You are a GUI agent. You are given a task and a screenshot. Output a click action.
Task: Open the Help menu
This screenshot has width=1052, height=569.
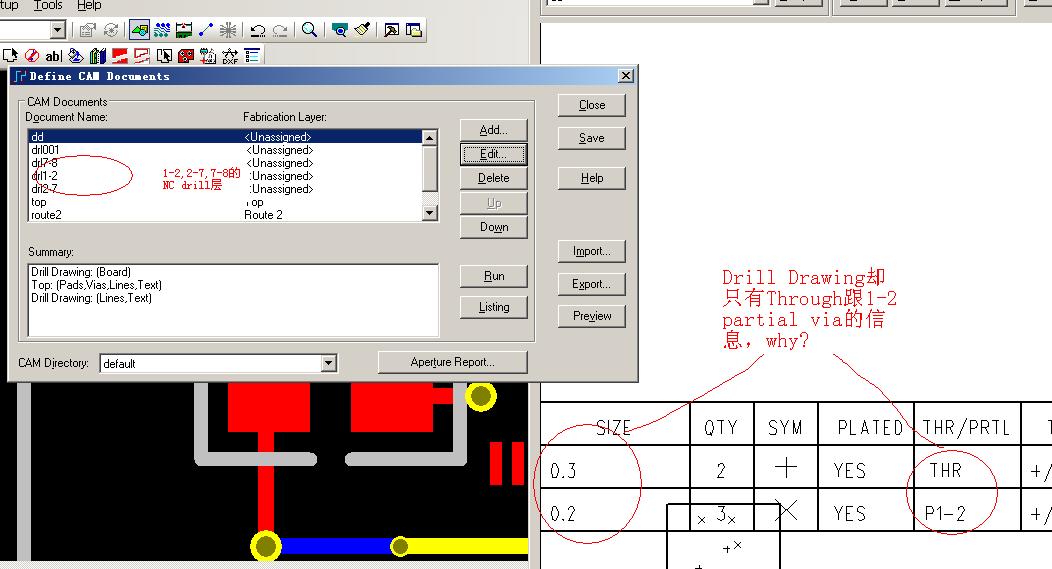pyautogui.click(x=89, y=5)
